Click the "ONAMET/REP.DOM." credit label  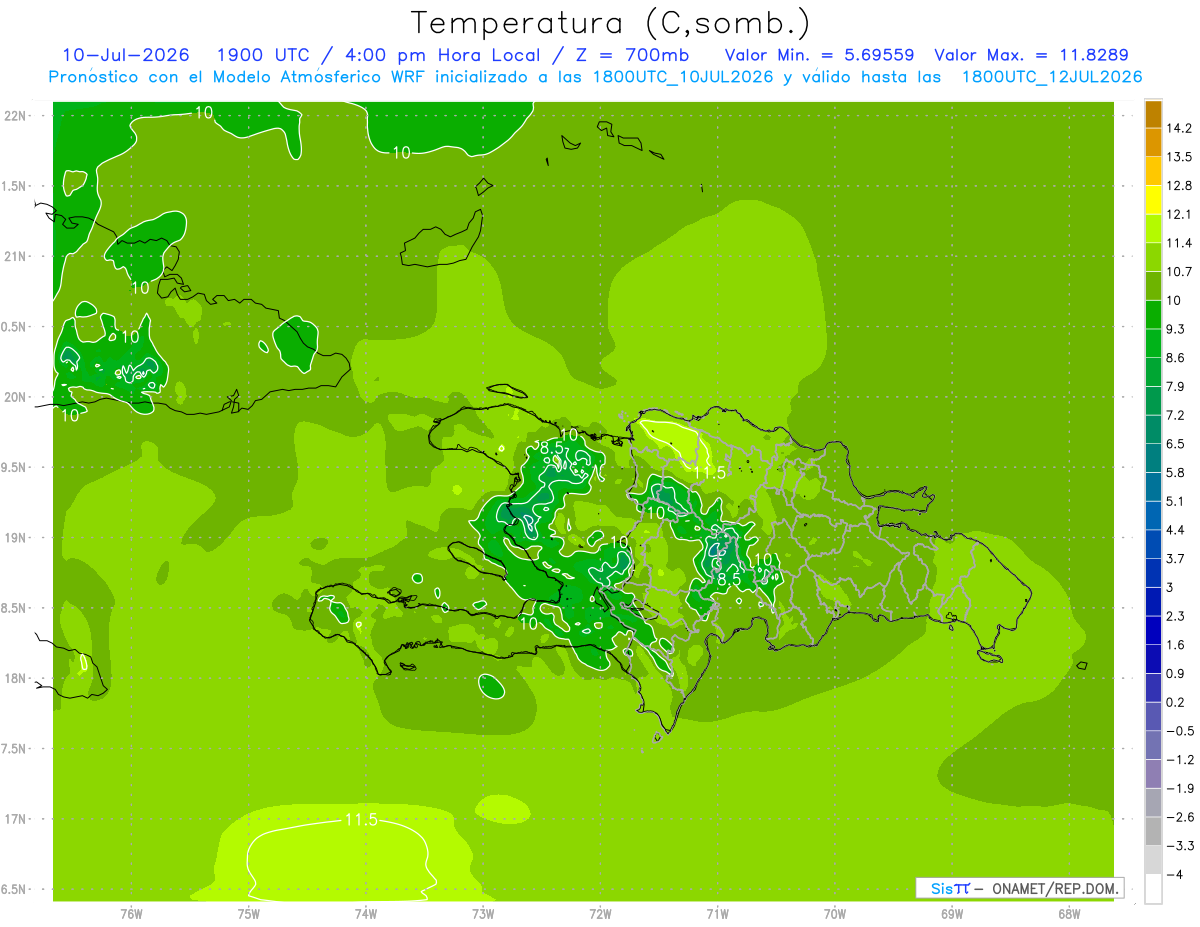(x=1055, y=888)
